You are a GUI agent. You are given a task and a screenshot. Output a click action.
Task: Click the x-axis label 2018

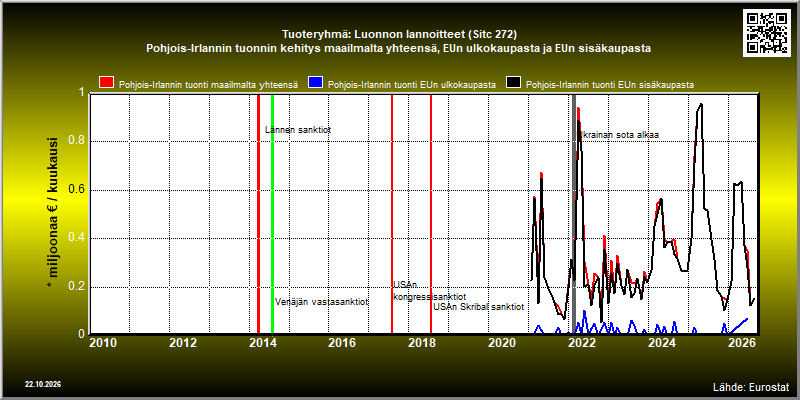point(421,343)
